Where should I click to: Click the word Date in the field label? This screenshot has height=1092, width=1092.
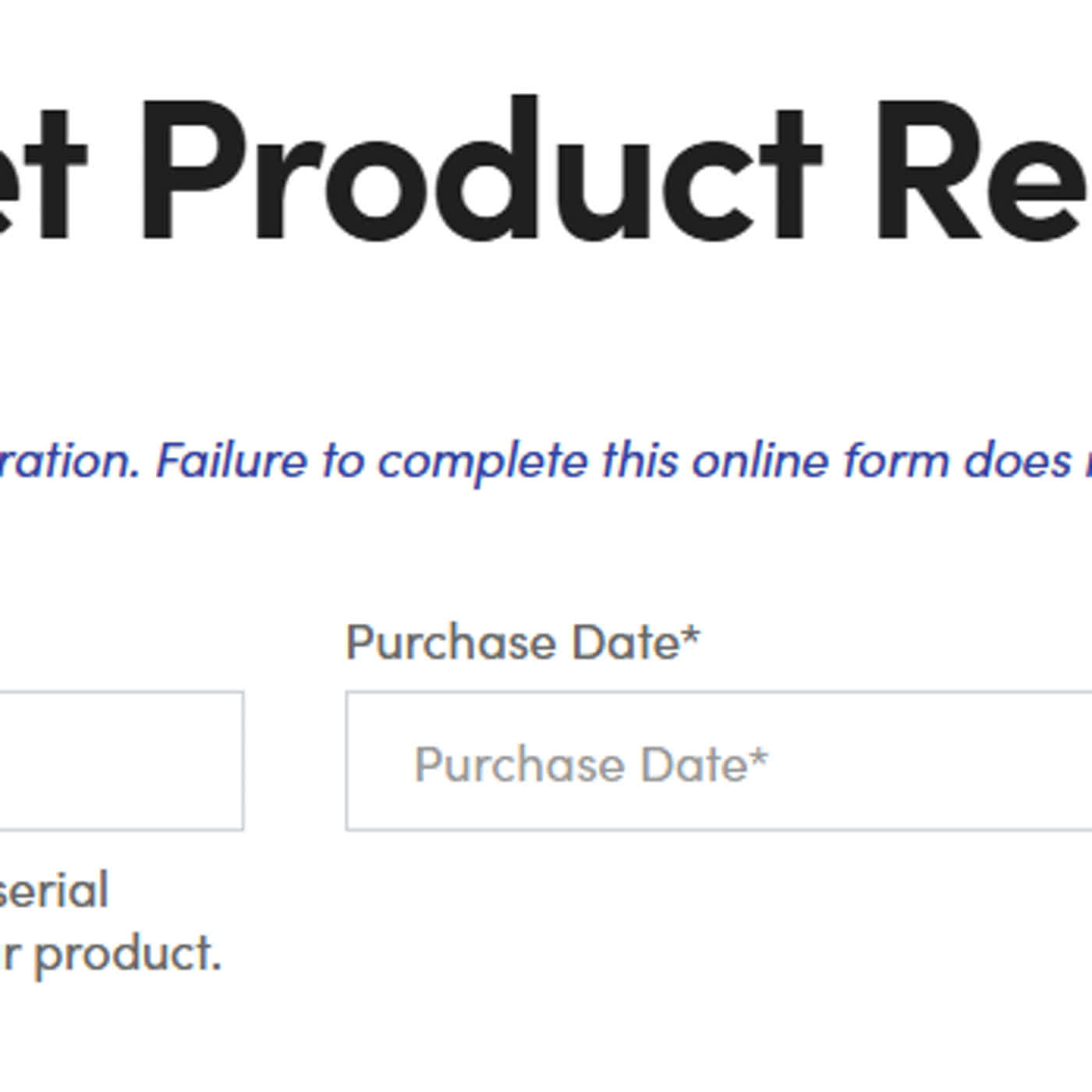coord(626,643)
